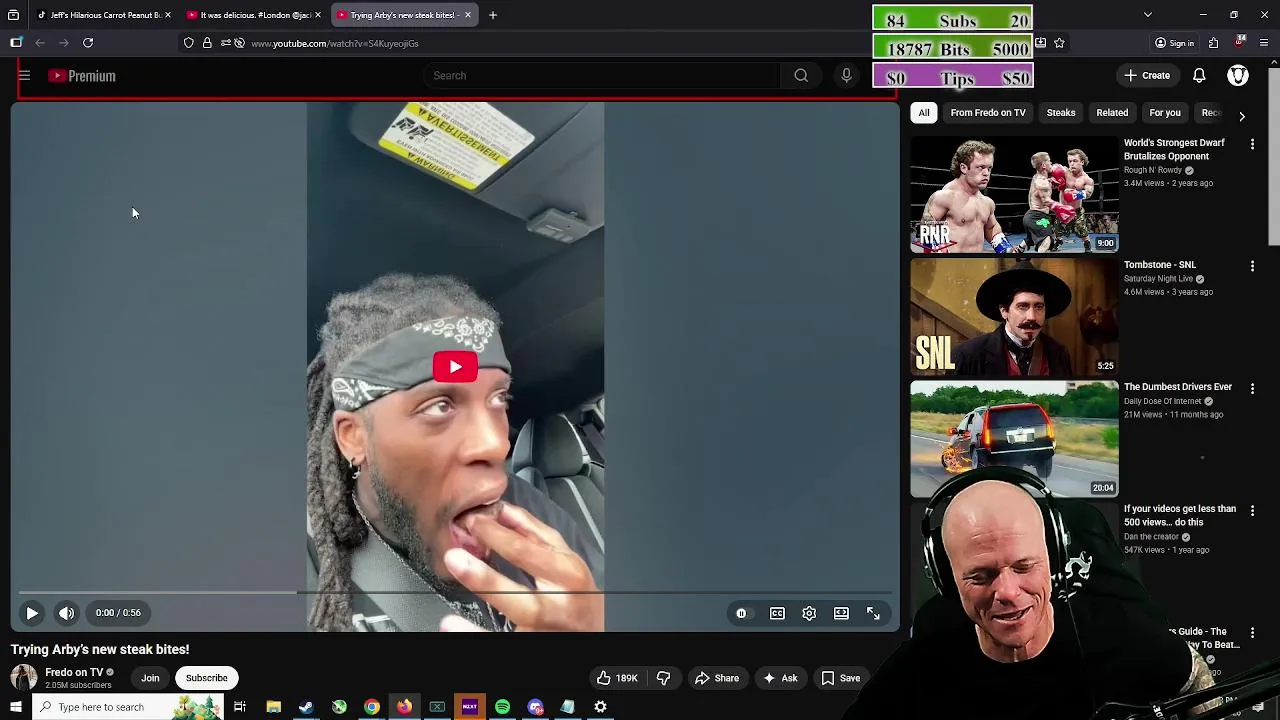Close the Trying Arby's new steak bites tab
1280x720 pixels.
click(467, 15)
